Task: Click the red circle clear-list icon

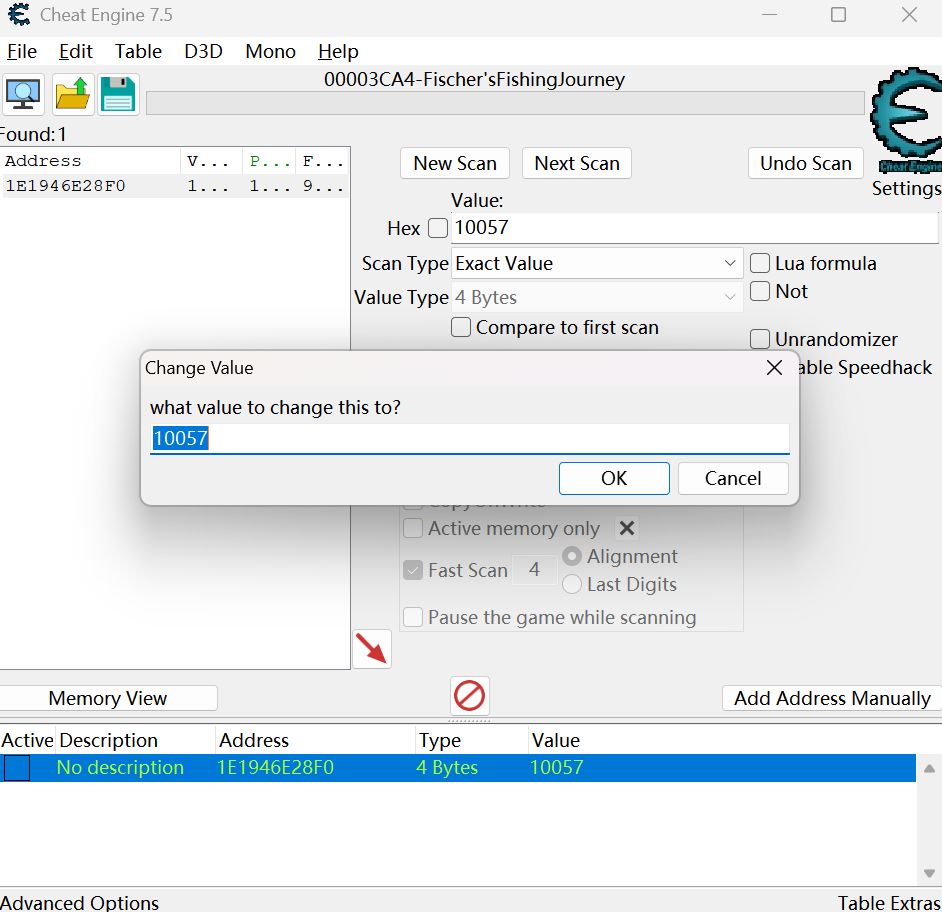Action: [469, 696]
